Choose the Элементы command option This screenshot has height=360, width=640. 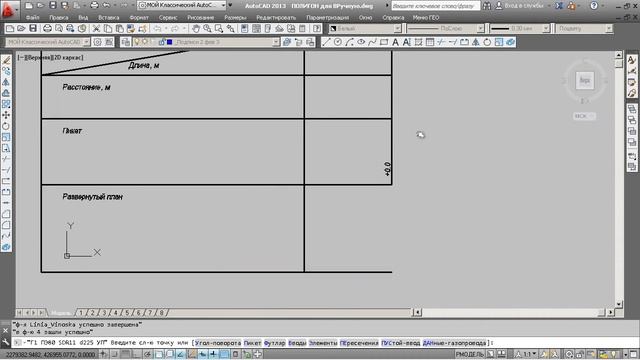pyautogui.click(x=322, y=343)
